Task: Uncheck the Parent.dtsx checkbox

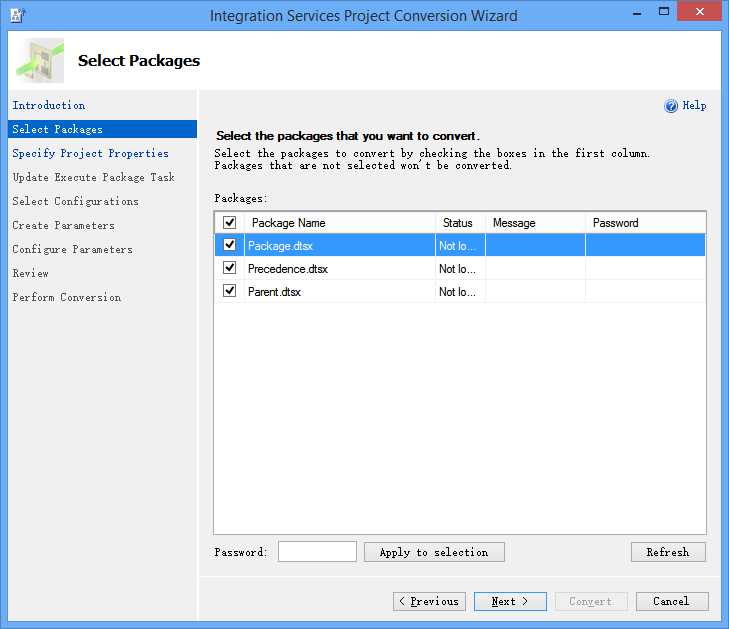Action: click(230, 291)
